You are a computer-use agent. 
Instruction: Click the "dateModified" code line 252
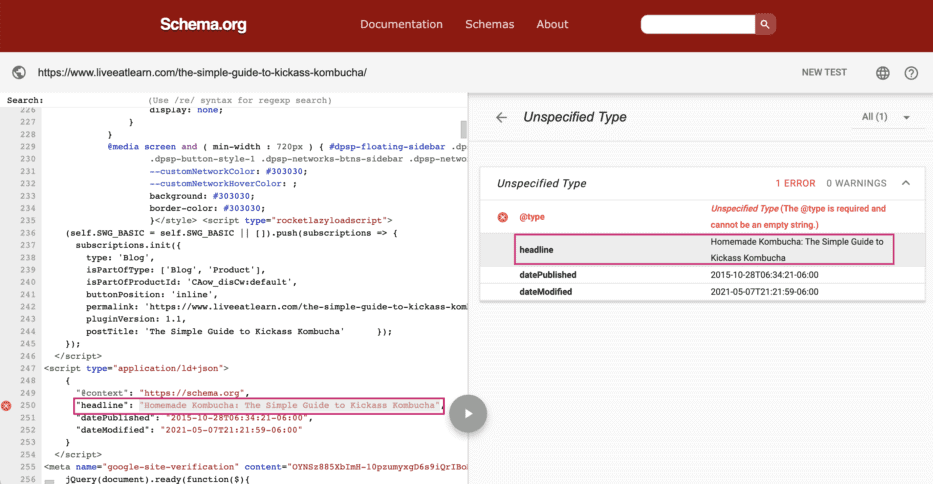point(189,430)
